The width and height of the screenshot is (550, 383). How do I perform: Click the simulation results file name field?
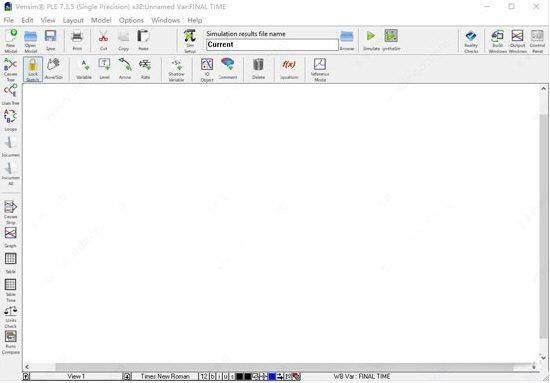click(272, 45)
